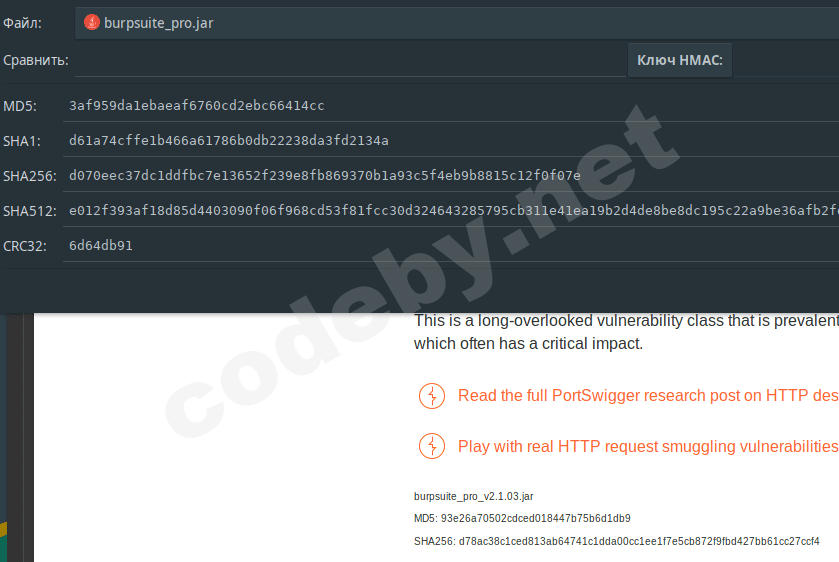Open the Read the full PortSwigger research post link
This screenshot has width=839, height=562.
[648, 396]
